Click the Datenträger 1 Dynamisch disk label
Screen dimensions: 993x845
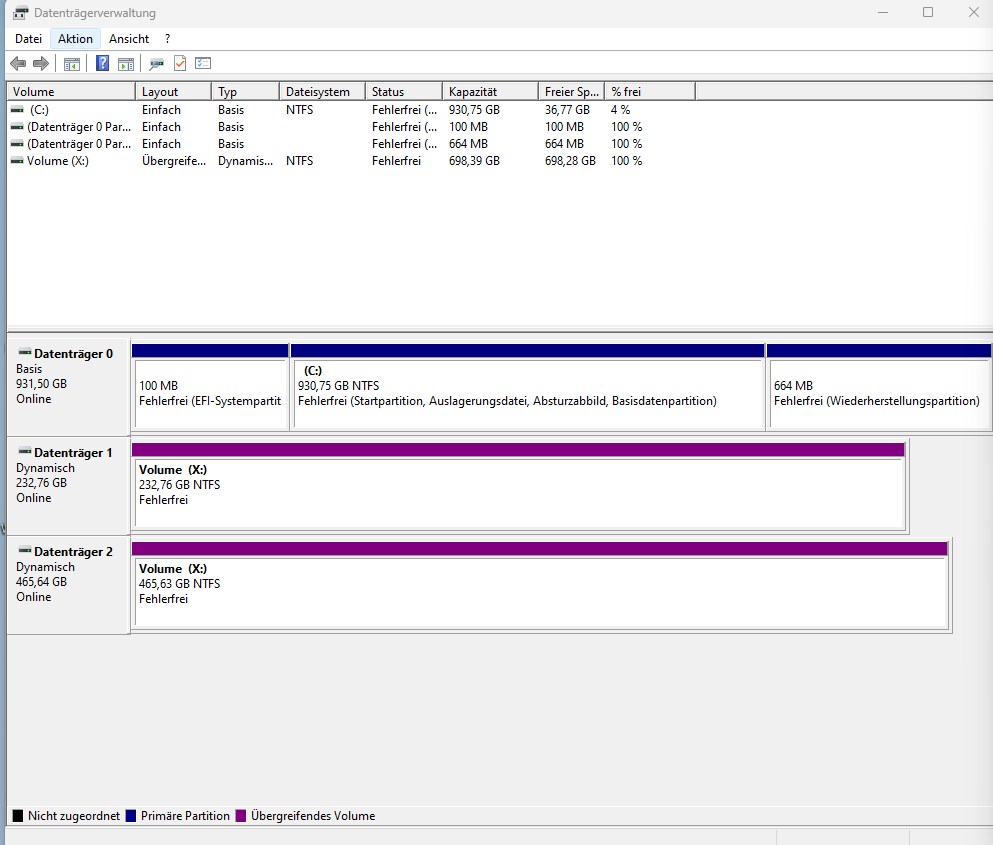tap(68, 486)
